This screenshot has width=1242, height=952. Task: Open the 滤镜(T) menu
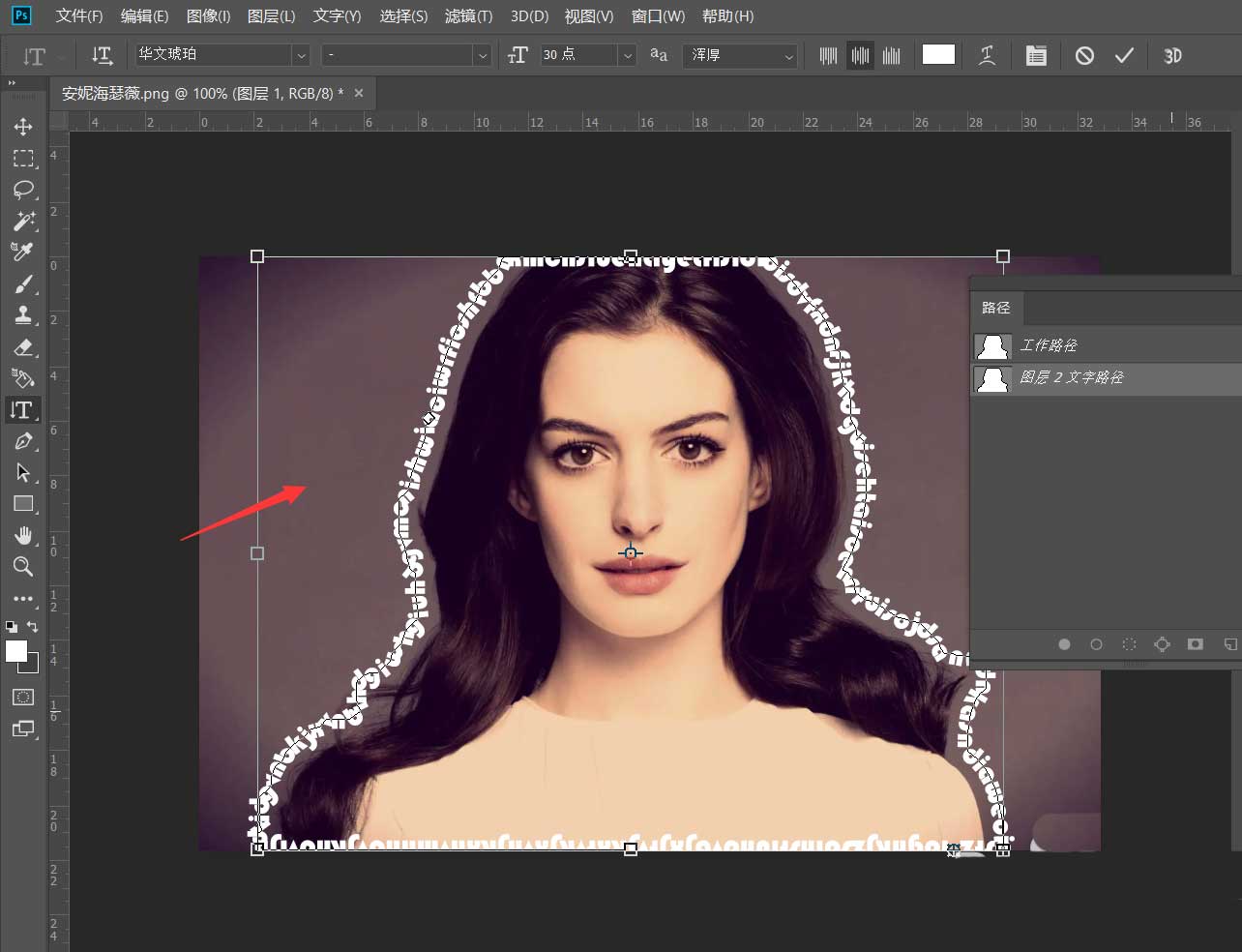(468, 15)
